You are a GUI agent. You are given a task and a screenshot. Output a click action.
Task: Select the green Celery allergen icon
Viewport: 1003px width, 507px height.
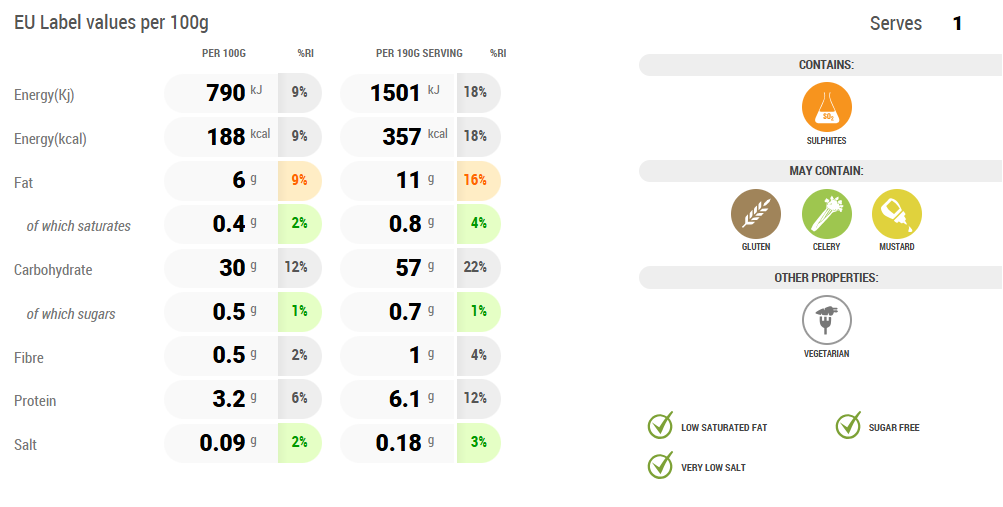(826, 213)
